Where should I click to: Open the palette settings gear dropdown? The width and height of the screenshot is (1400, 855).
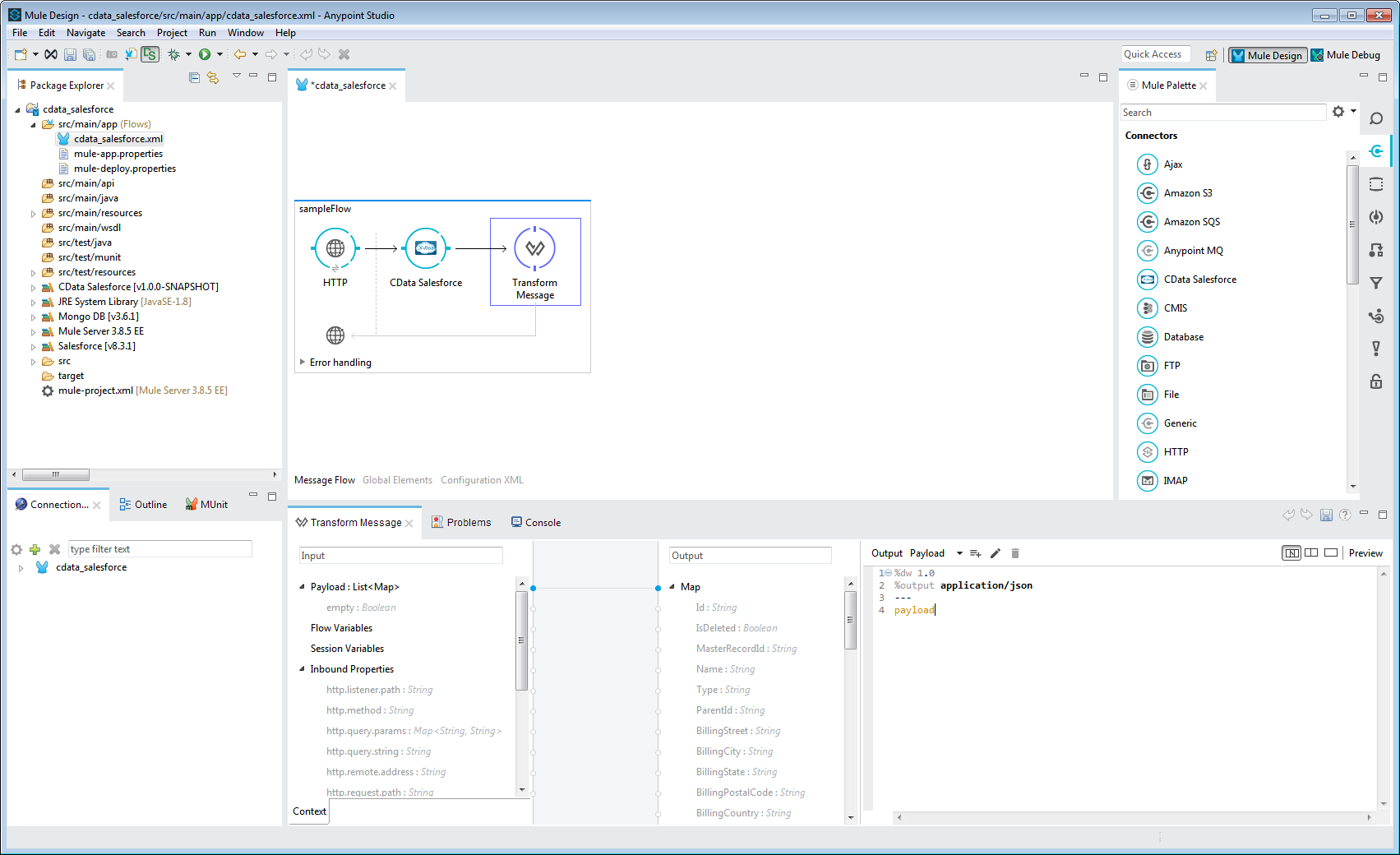click(1343, 112)
